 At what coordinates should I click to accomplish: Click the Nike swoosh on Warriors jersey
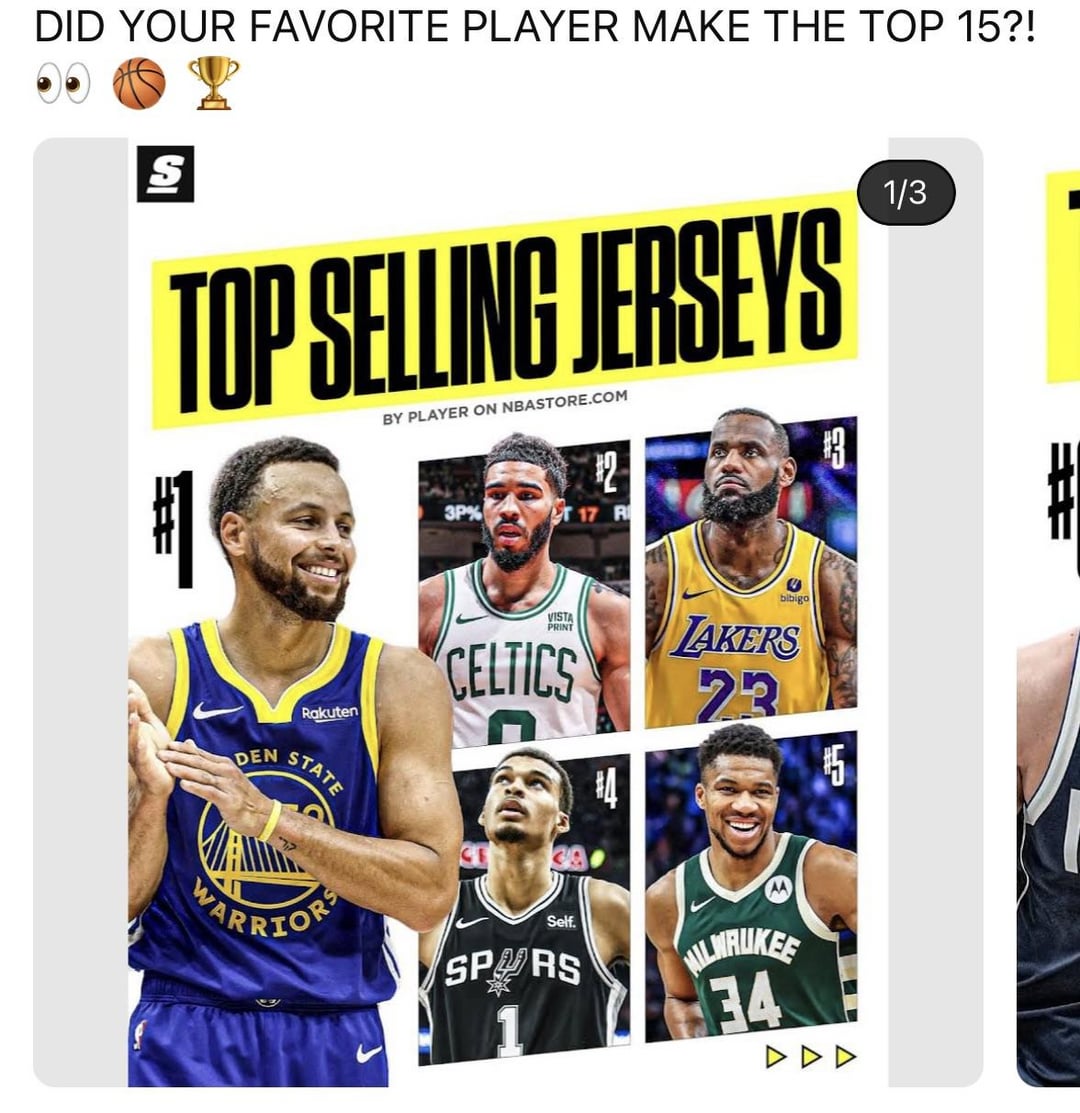[216, 710]
